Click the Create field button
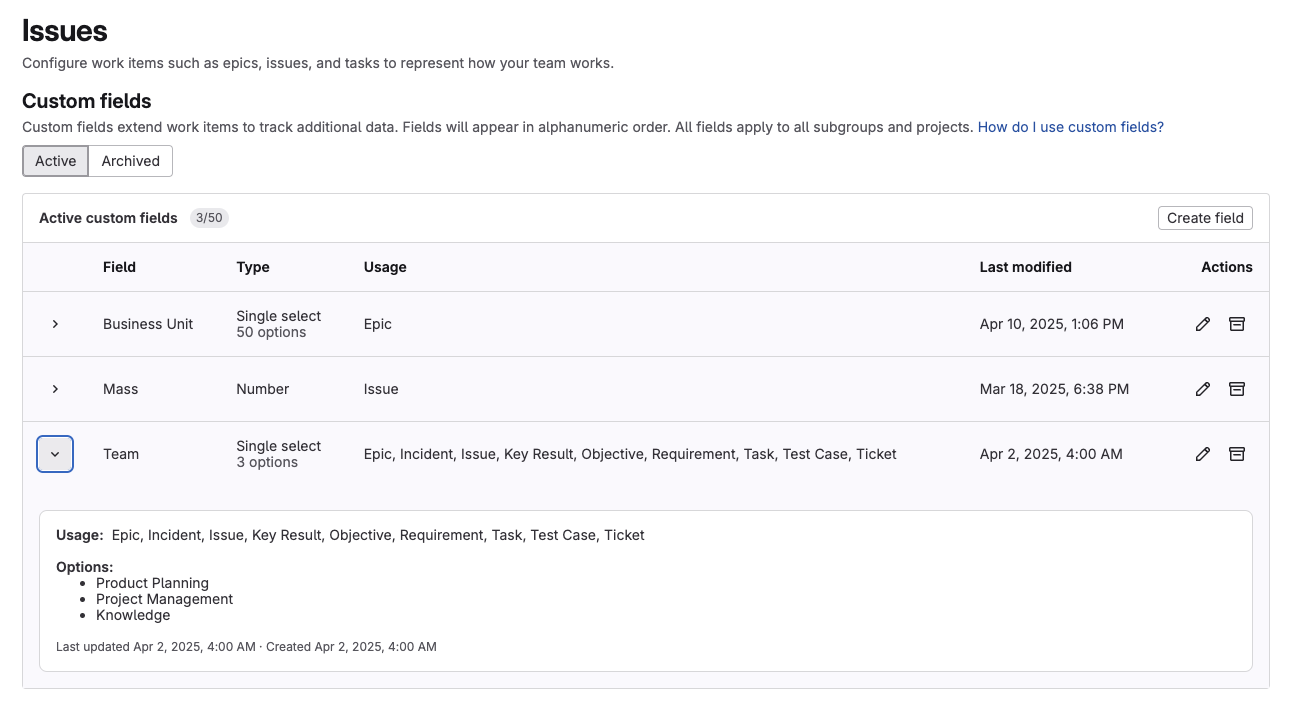The width and height of the screenshot is (1294, 711). coord(1205,218)
